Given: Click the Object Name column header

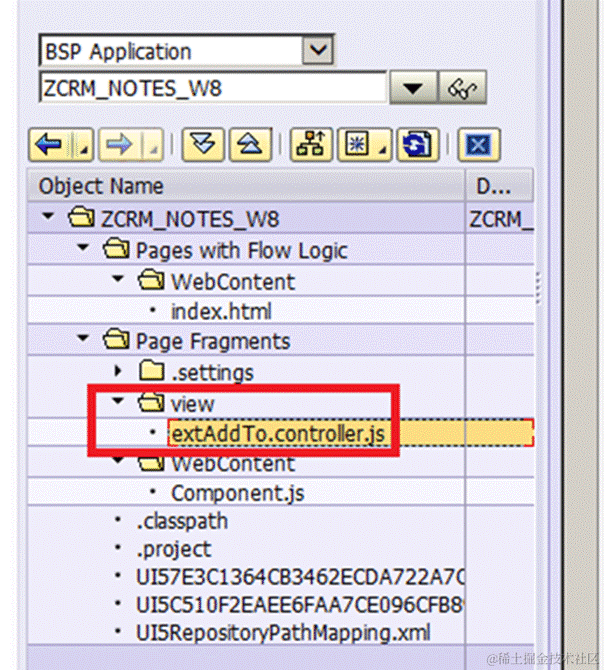Looking at the screenshot, I should 246,186.
